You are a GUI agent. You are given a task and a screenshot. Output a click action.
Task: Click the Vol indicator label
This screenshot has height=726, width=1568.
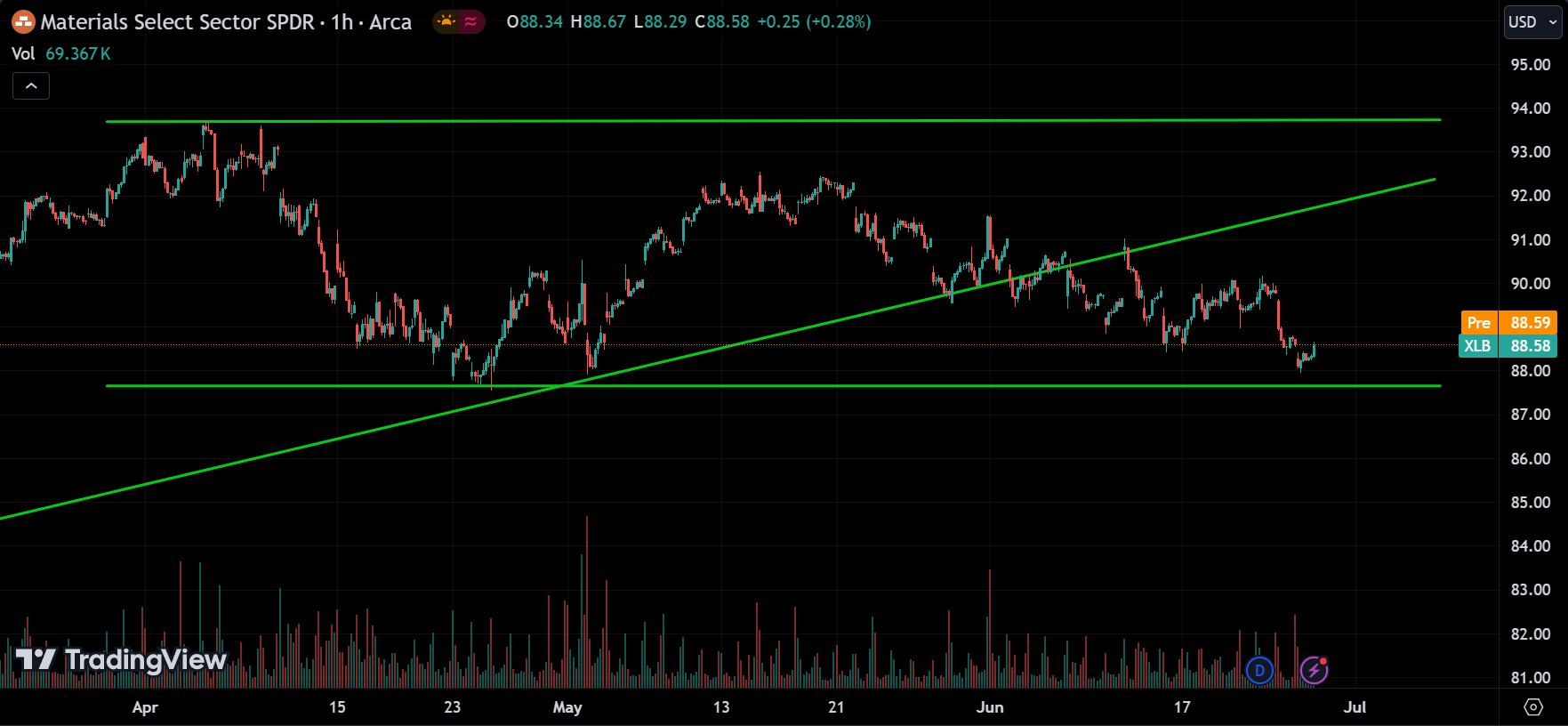coord(23,53)
